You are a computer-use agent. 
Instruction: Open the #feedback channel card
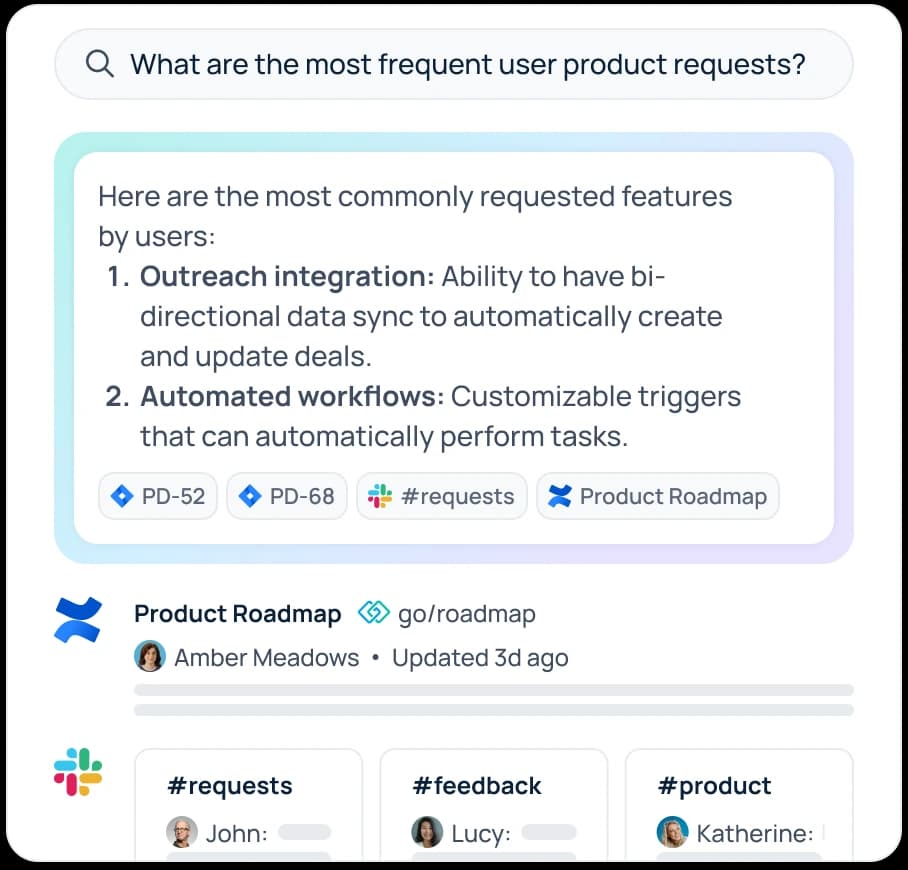click(494, 805)
